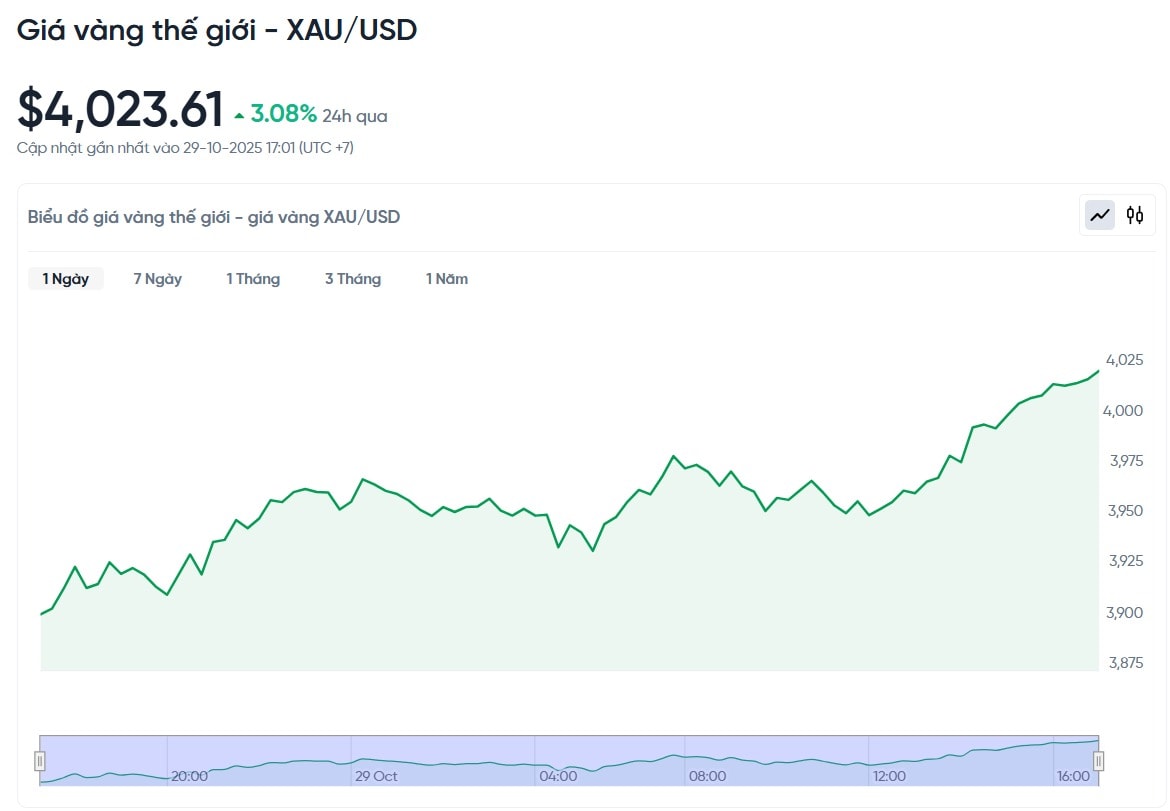Click the chart title Biểu đồ giá vàng
This screenshot has width=1170, height=811.
pos(214,217)
